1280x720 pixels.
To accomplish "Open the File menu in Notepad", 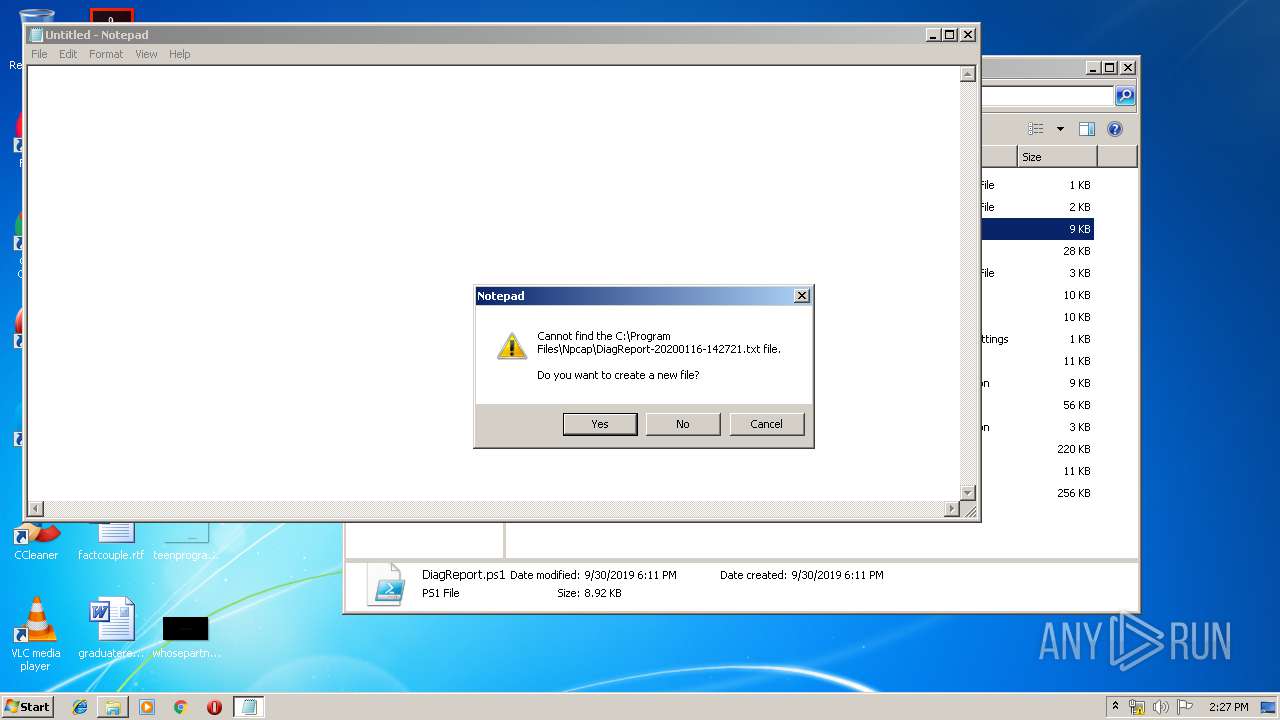I will (39, 54).
